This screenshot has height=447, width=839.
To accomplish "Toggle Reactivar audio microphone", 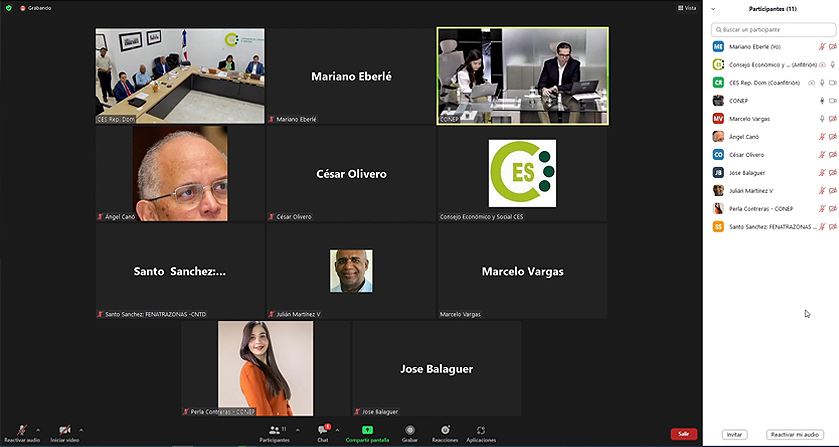I will pos(21,430).
